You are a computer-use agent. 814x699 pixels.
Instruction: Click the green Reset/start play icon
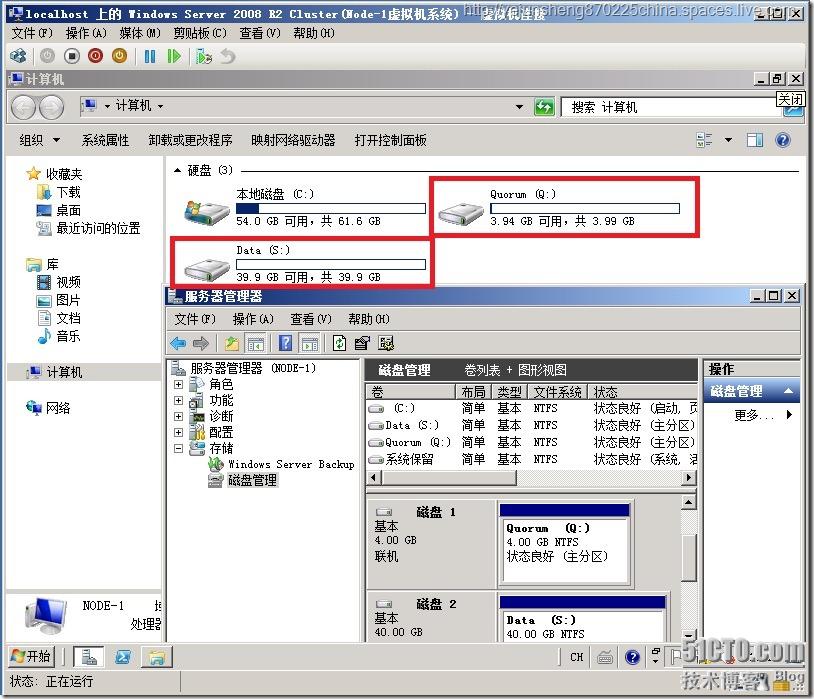point(174,56)
